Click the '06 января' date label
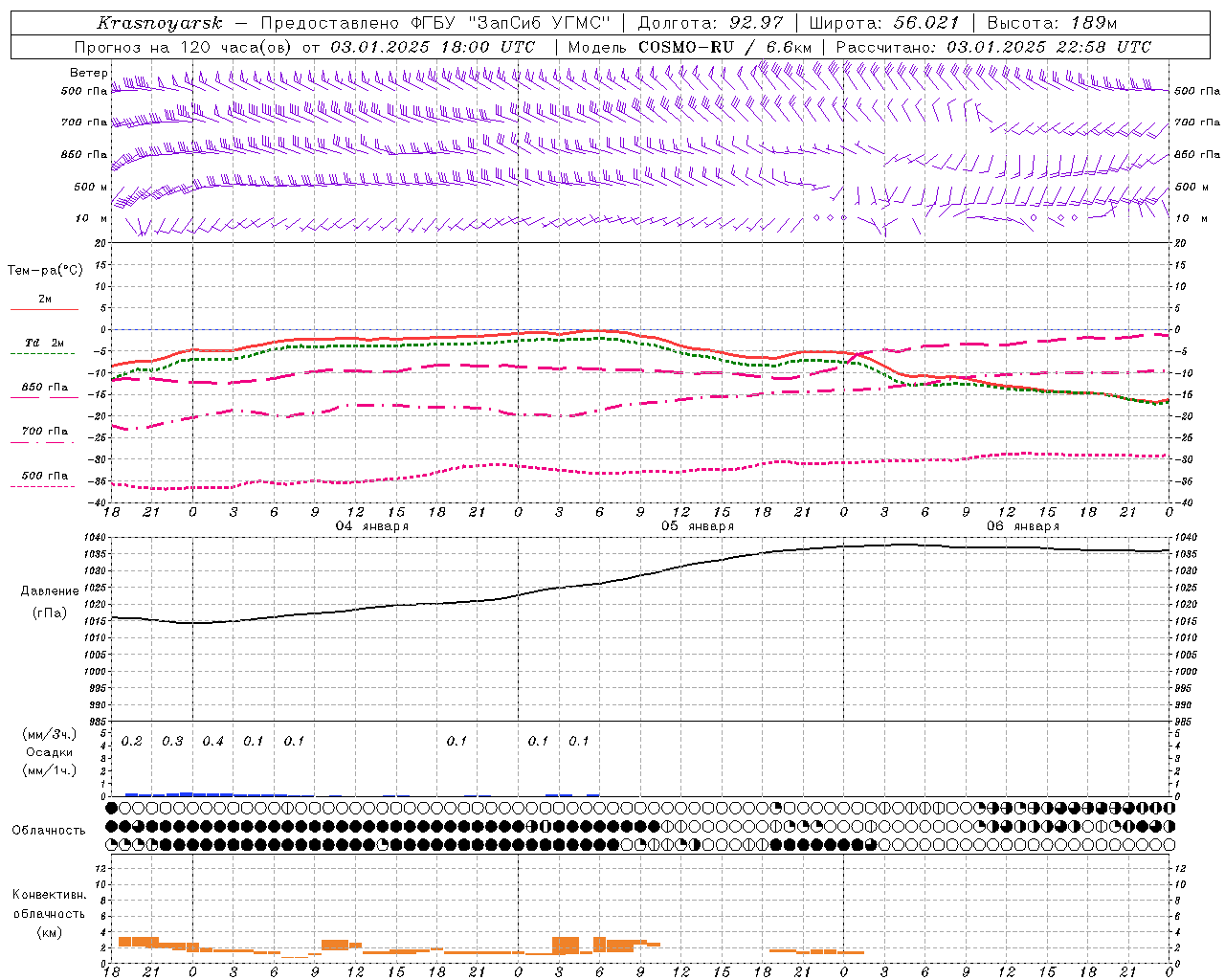This screenshot has width=1225, height=980. tap(1023, 526)
